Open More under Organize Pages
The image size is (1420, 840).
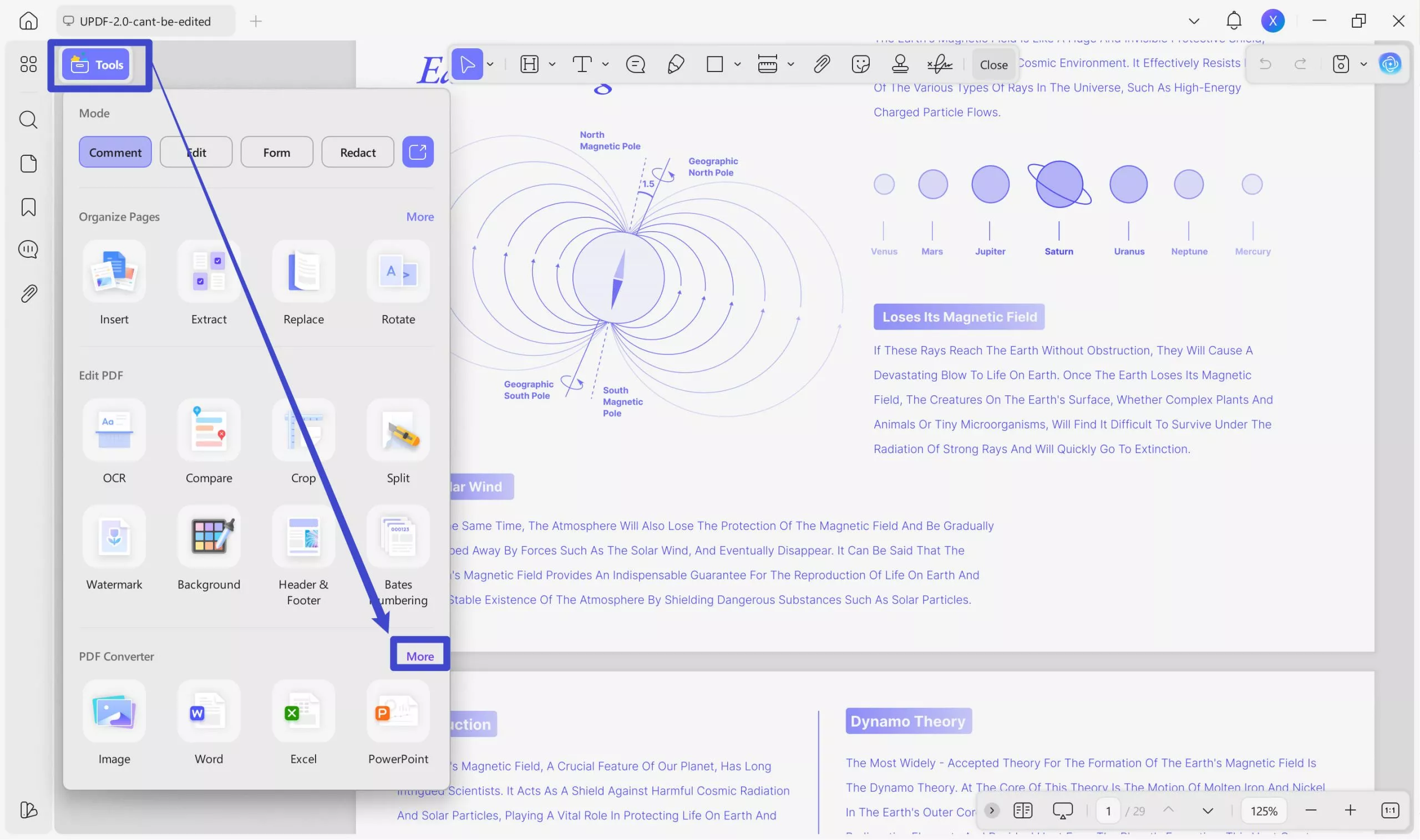pyautogui.click(x=420, y=217)
